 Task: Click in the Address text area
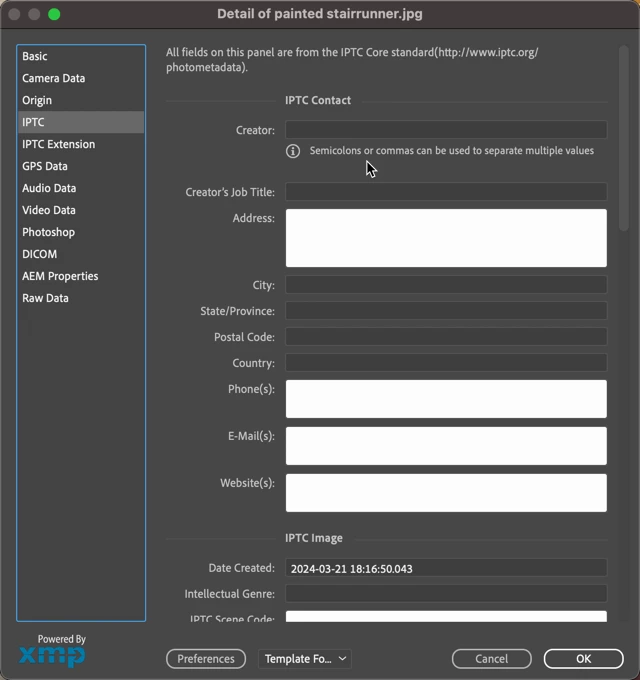click(x=446, y=238)
